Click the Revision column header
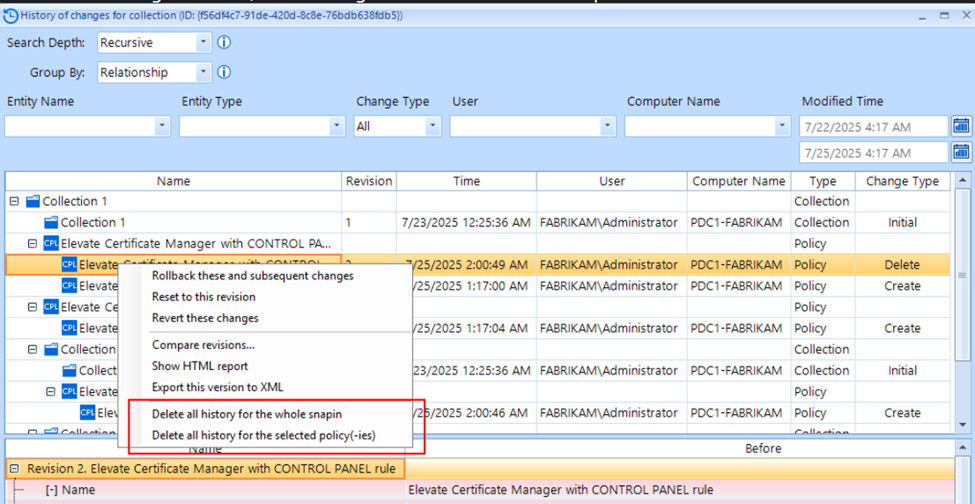Viewport: 975px width, 504px height. pos(369,181)
